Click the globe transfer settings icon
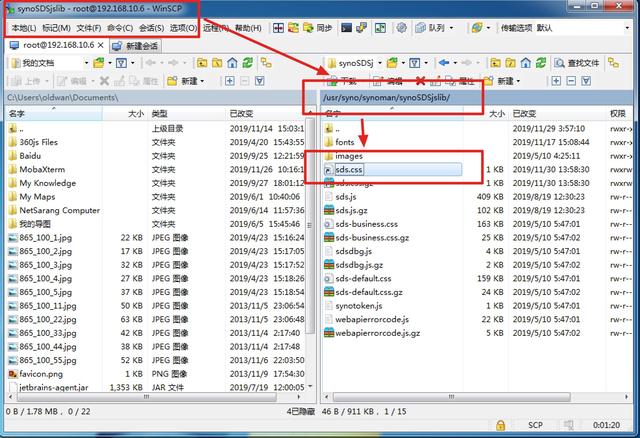This screenshot has width=640, height=438. (x=477, y=28)
